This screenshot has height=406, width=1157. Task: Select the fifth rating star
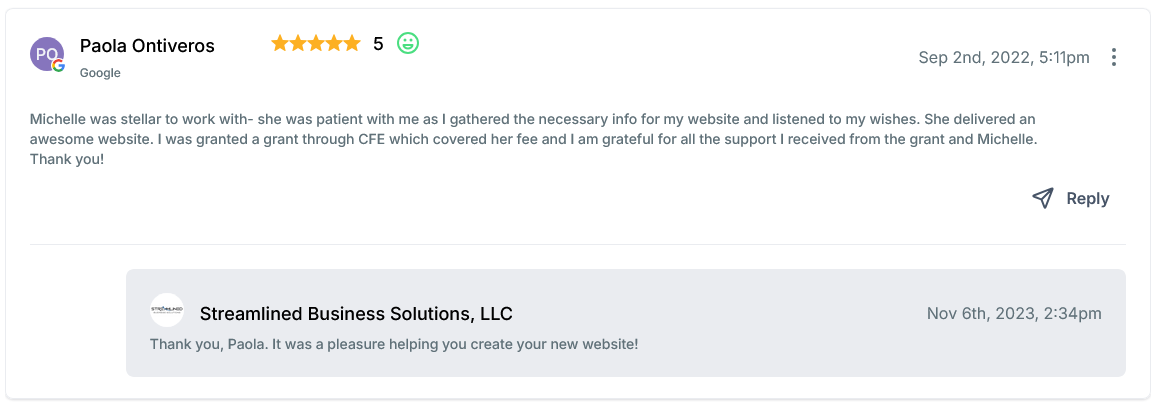click(x=351, y=43)
